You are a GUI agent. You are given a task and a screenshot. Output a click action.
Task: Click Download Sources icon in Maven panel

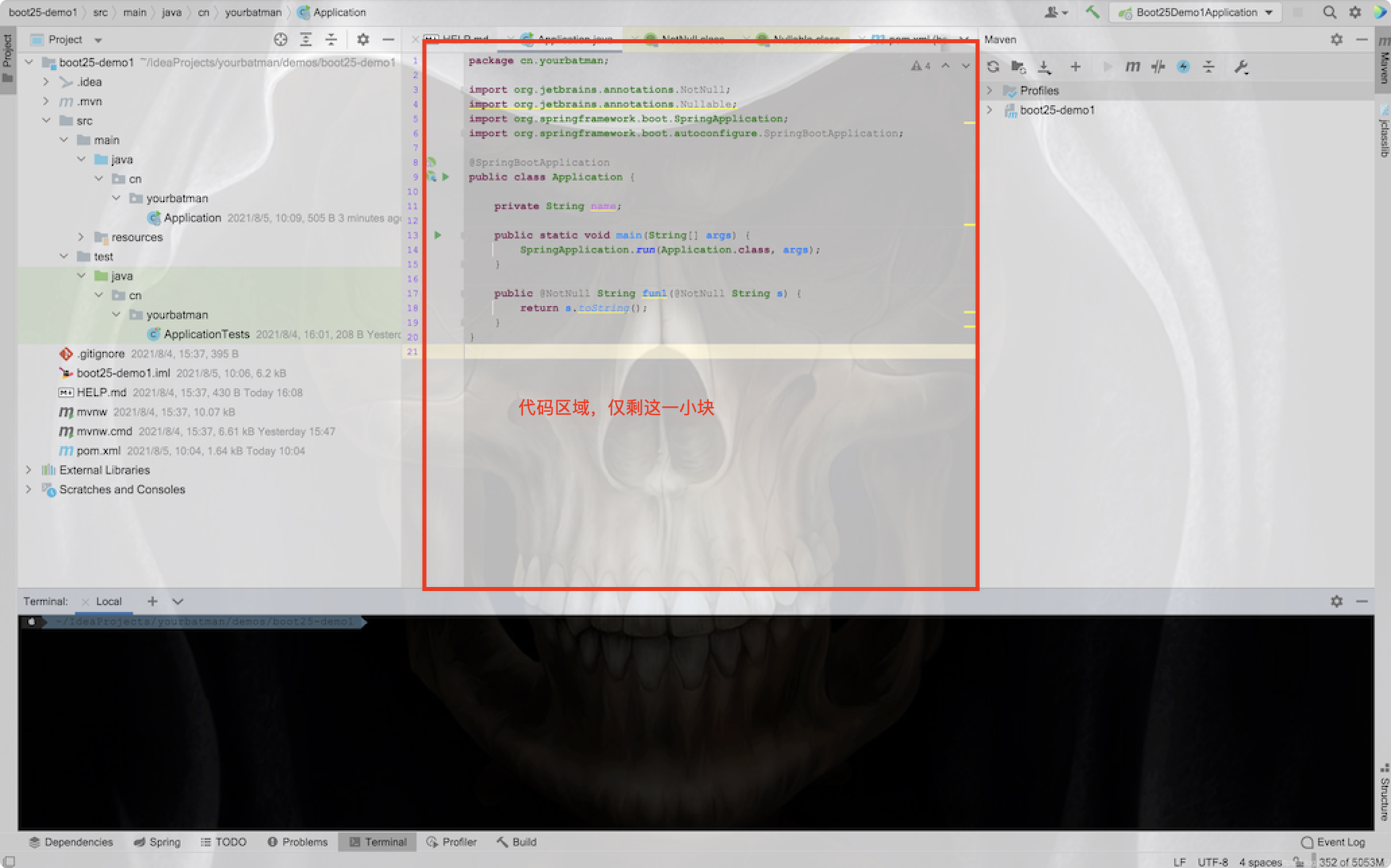(x=1044, y=67)
